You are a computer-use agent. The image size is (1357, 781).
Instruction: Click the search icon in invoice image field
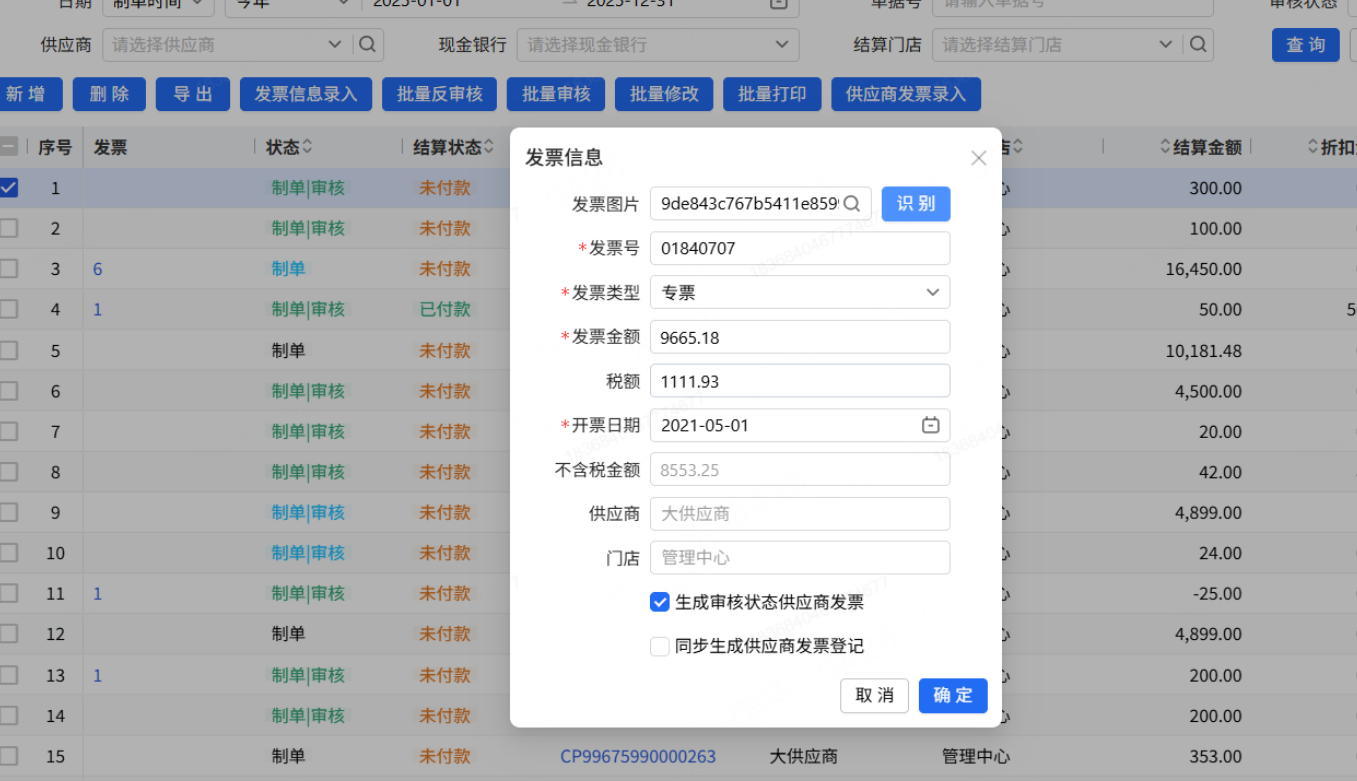point(852,204)
